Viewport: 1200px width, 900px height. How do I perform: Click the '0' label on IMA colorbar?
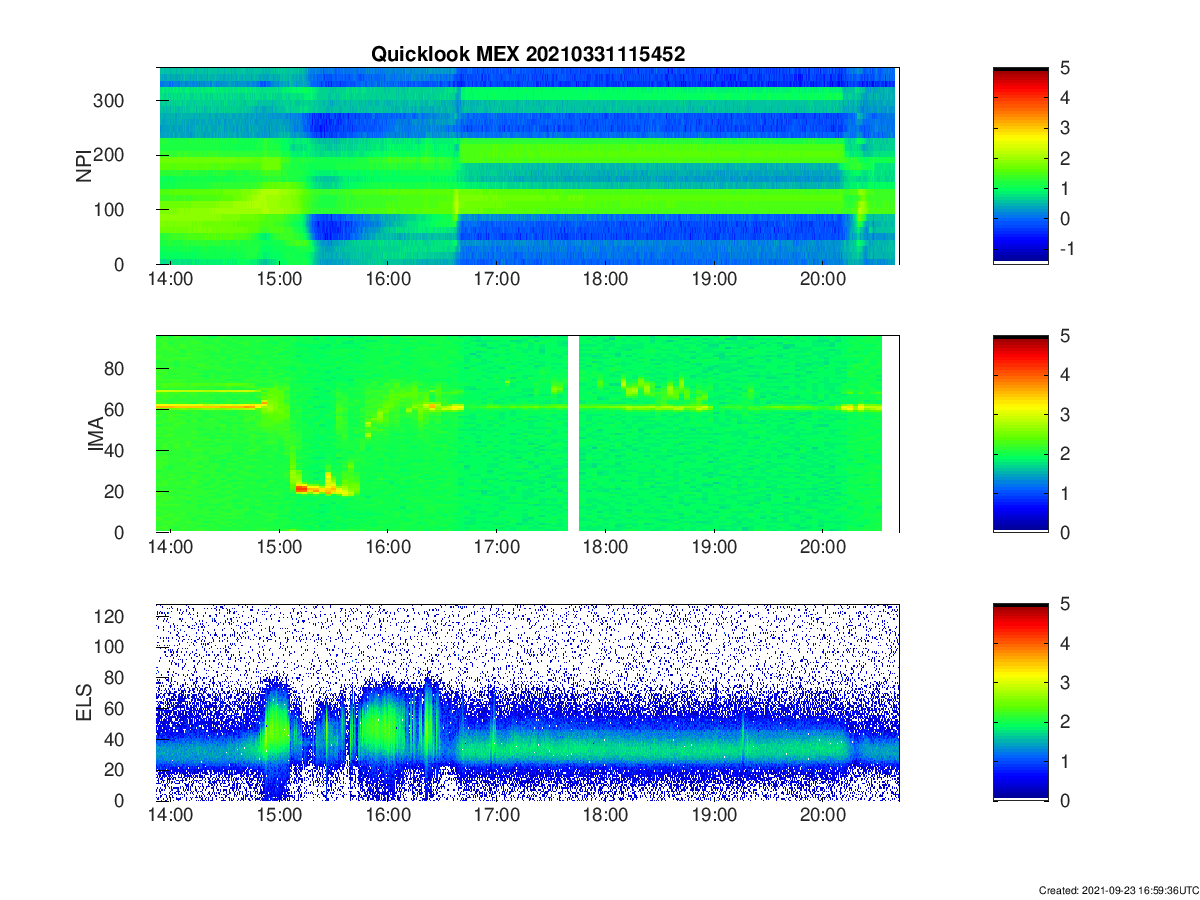1067,533
